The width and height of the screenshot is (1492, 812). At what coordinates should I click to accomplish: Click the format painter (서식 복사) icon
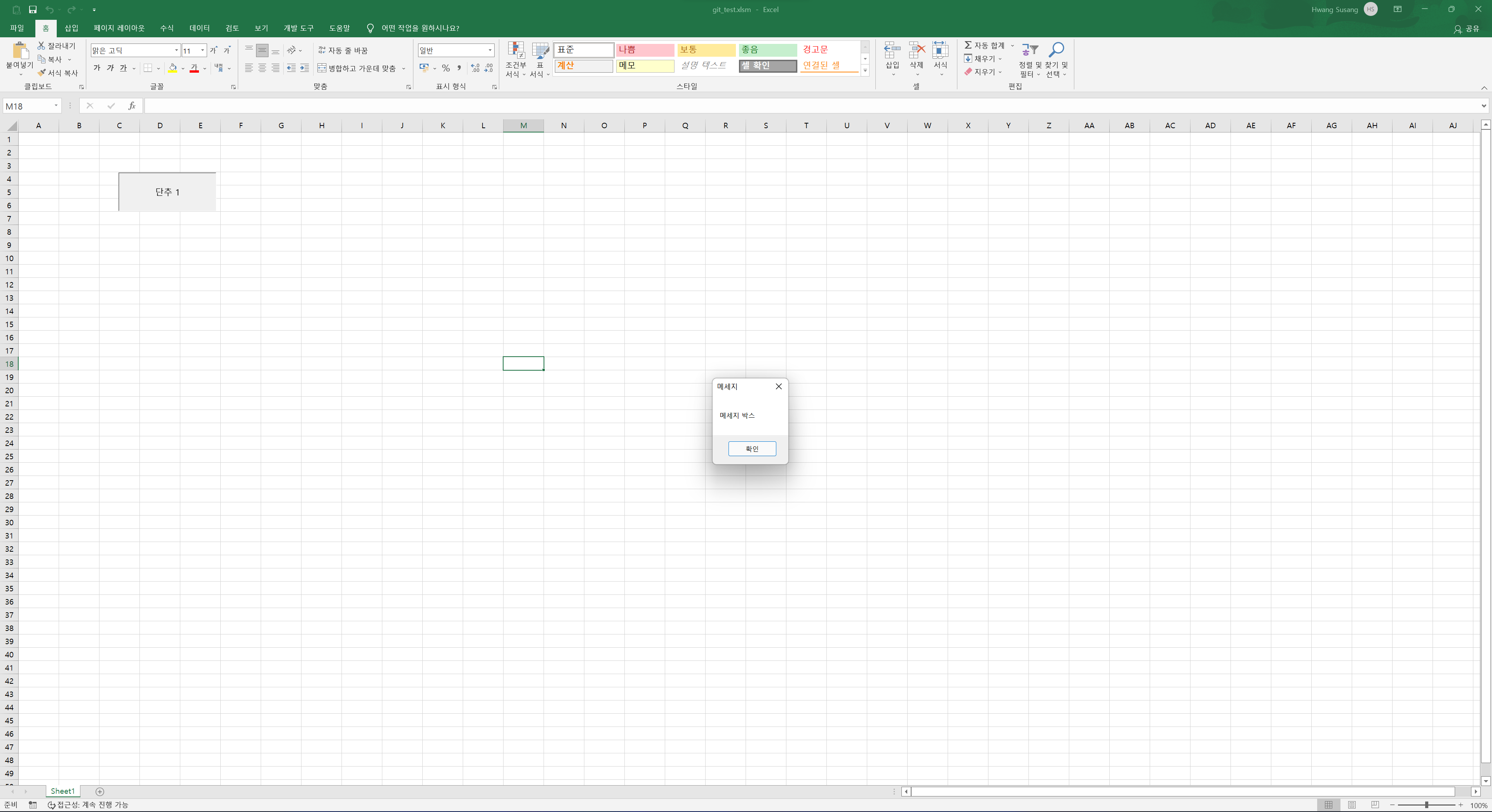(42, 73)
